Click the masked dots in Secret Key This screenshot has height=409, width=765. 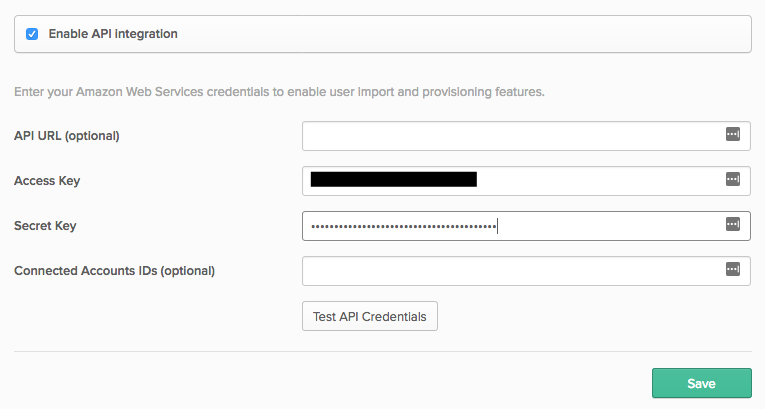(x=403, y=227)
